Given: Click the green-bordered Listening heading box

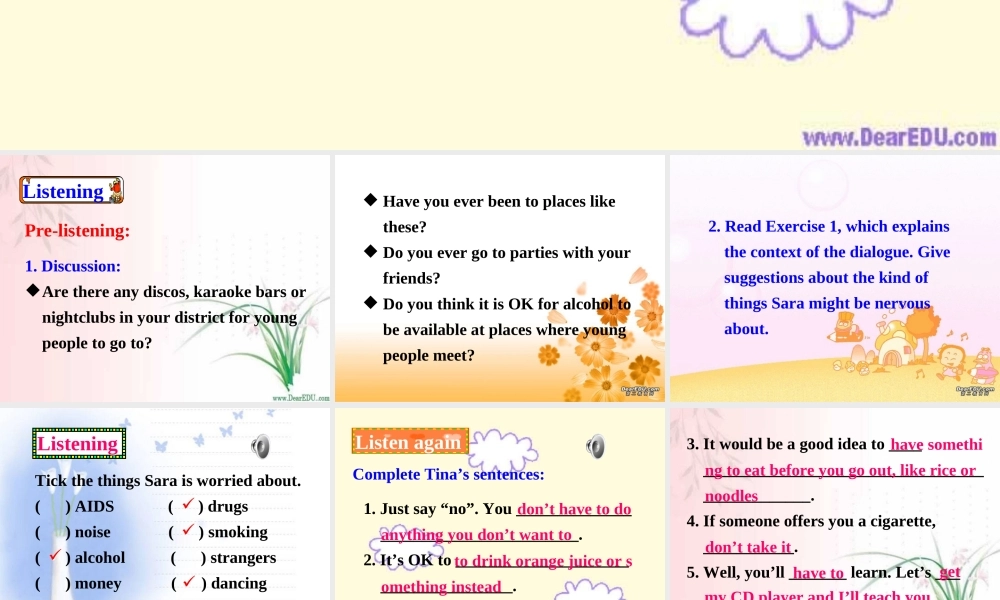Looking at the screenshot, I should pyautogui.click(x=79, y=444).
